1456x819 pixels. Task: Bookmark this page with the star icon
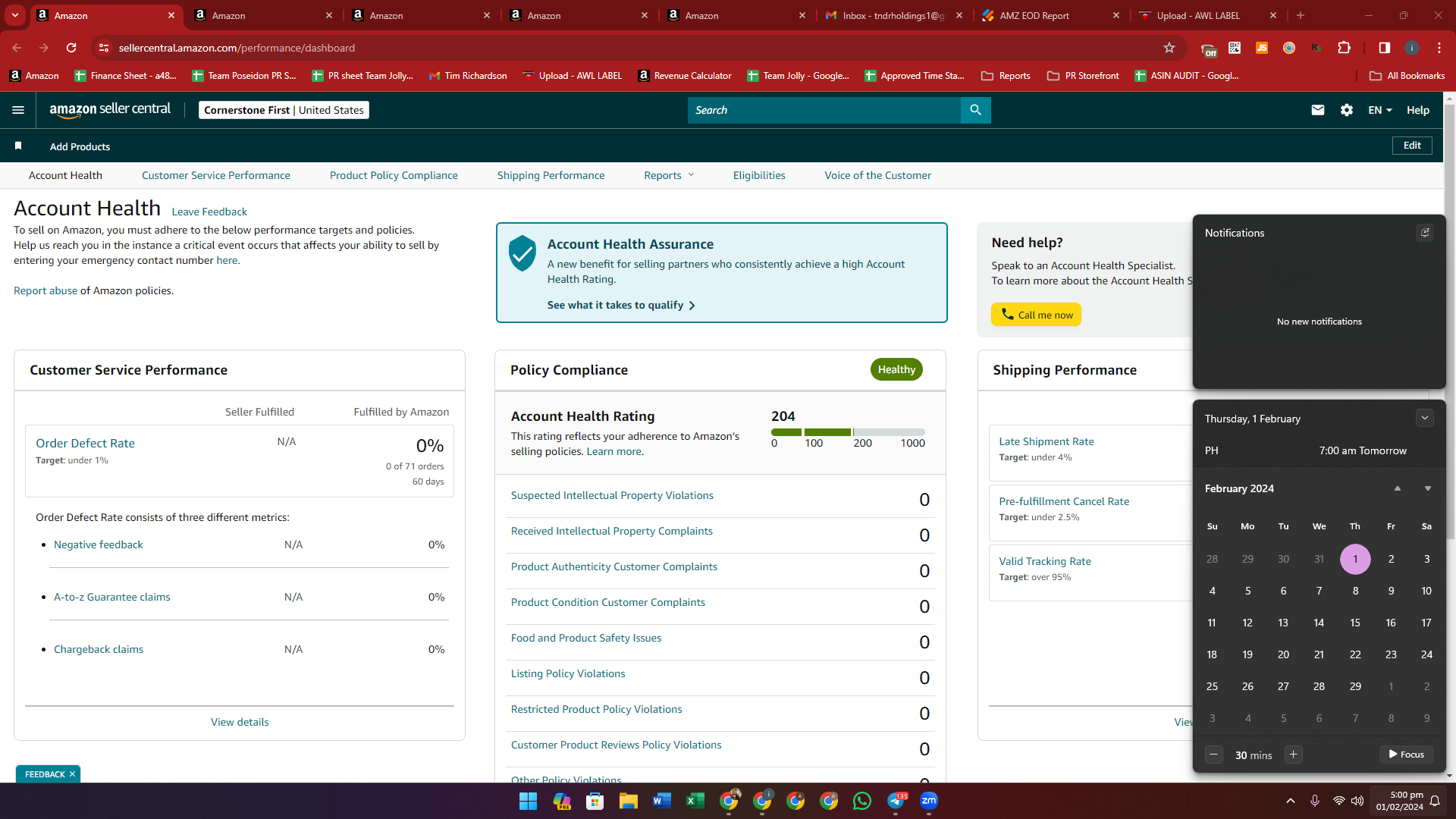point(1169,48)
